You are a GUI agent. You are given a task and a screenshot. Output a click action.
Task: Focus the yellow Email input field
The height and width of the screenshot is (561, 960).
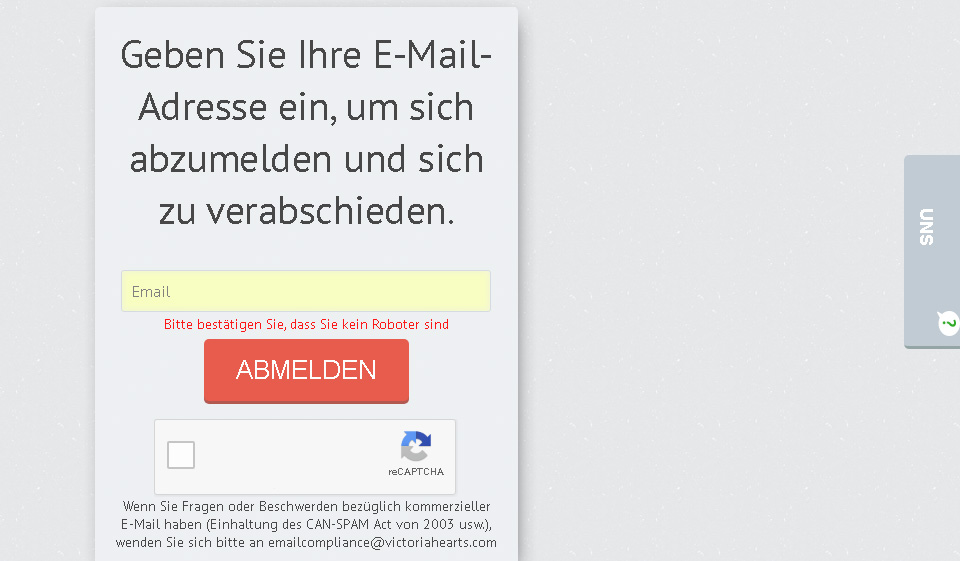[306, 291]
